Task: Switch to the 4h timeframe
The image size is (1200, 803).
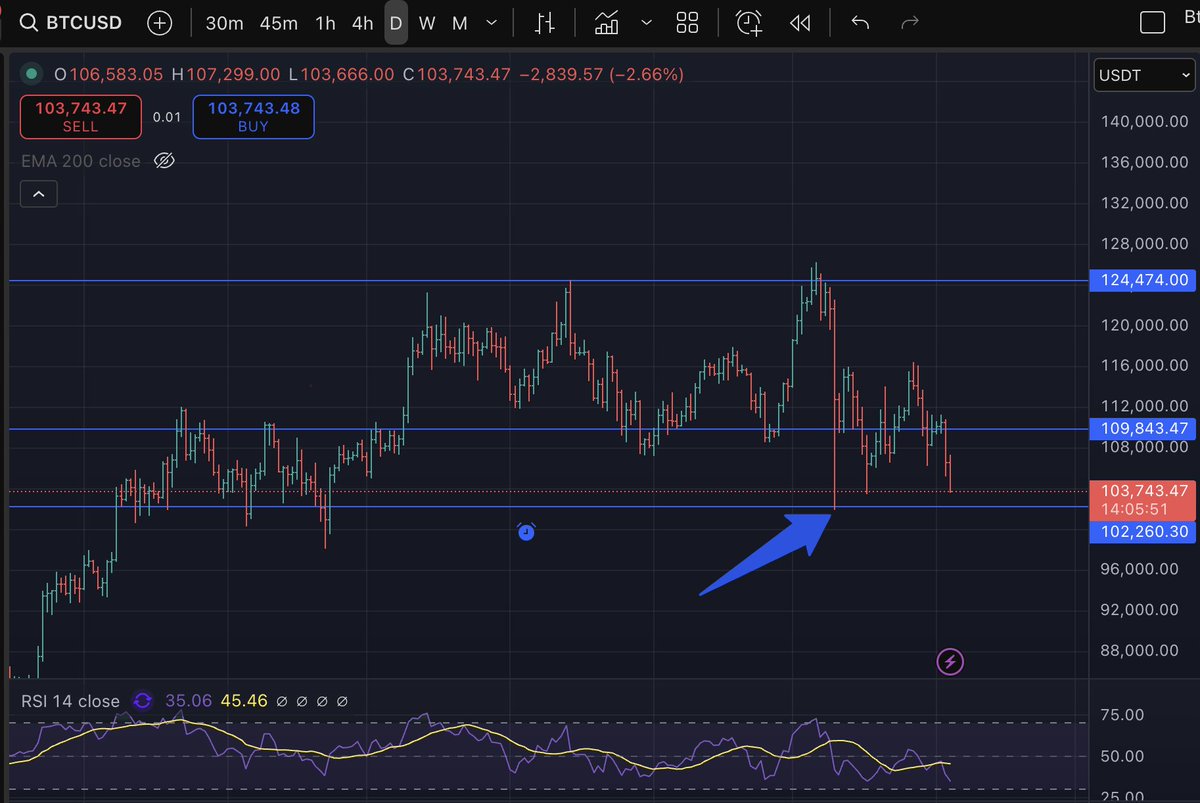Action: coord(362,22)
